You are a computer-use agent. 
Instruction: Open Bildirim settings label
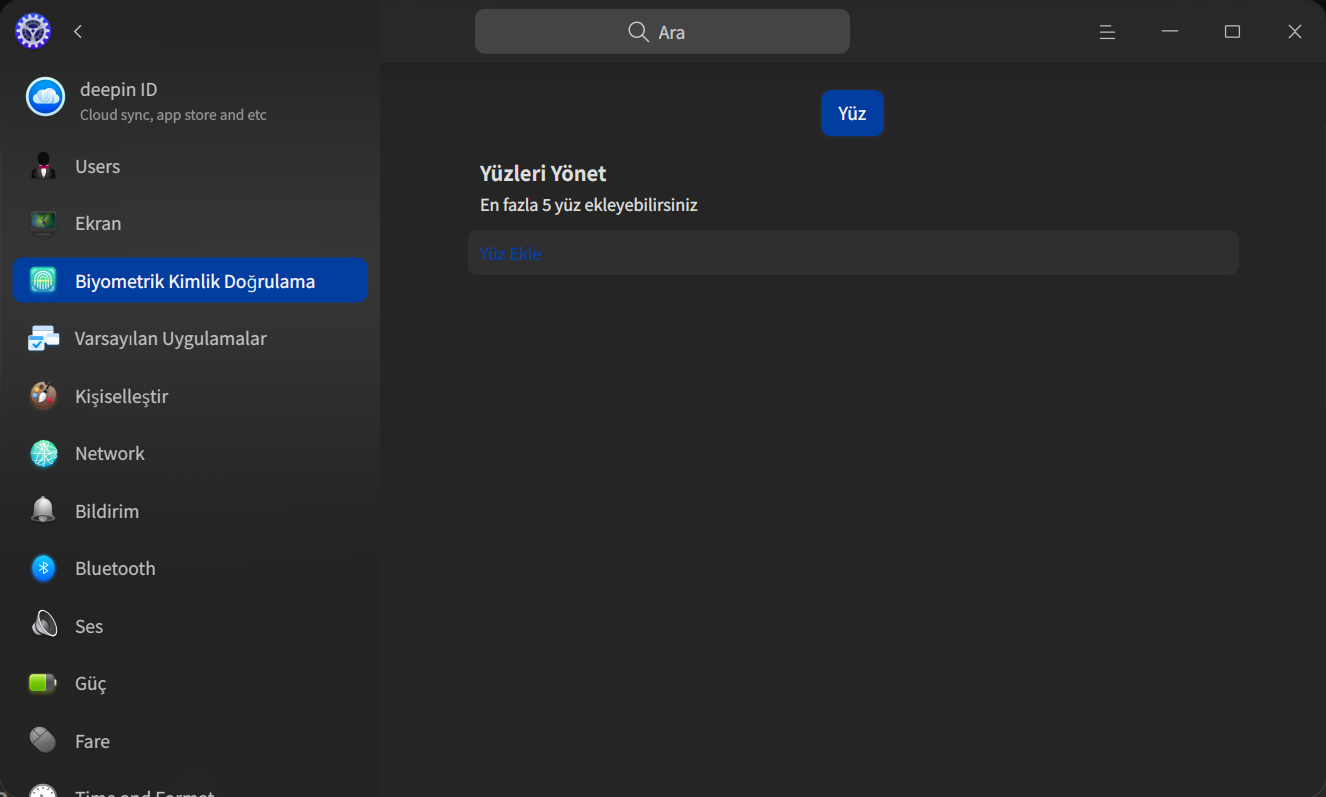(x=107, y=511)
